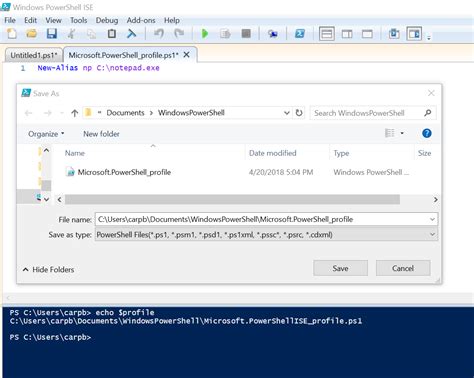474x378 pixels.
Task: Open the Help menu
Action: [172, 20]
